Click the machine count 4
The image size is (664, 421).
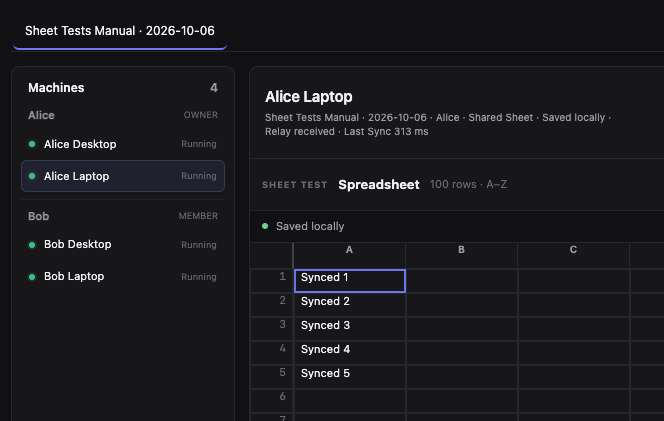214,88
